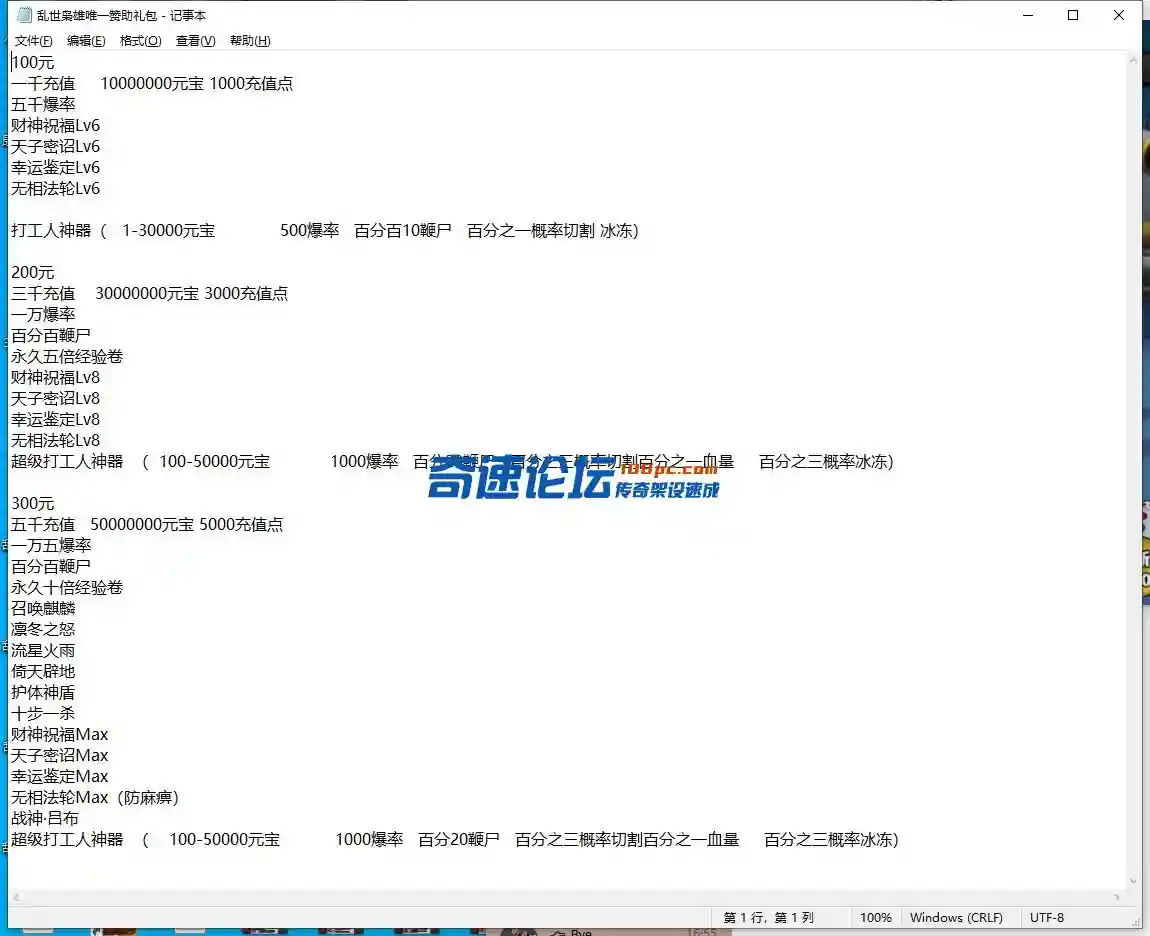This screenshot has height=936, width=1150.
Task: Click the 五千爆率 line
Action: (43, 104)
